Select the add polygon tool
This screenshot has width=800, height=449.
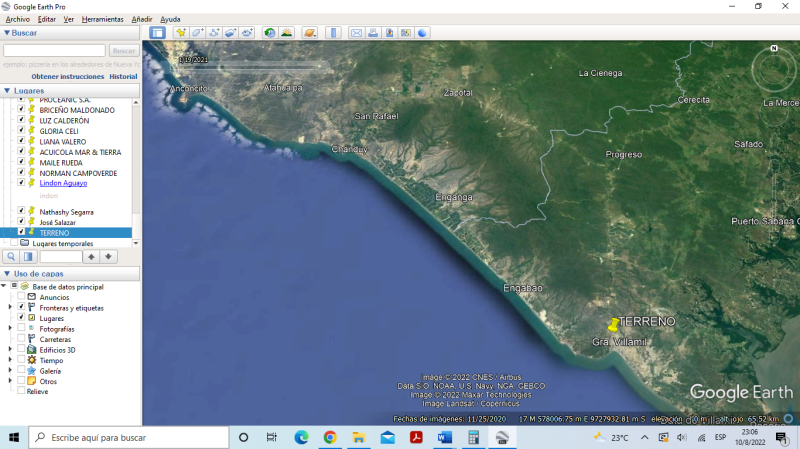pos(198,33)
